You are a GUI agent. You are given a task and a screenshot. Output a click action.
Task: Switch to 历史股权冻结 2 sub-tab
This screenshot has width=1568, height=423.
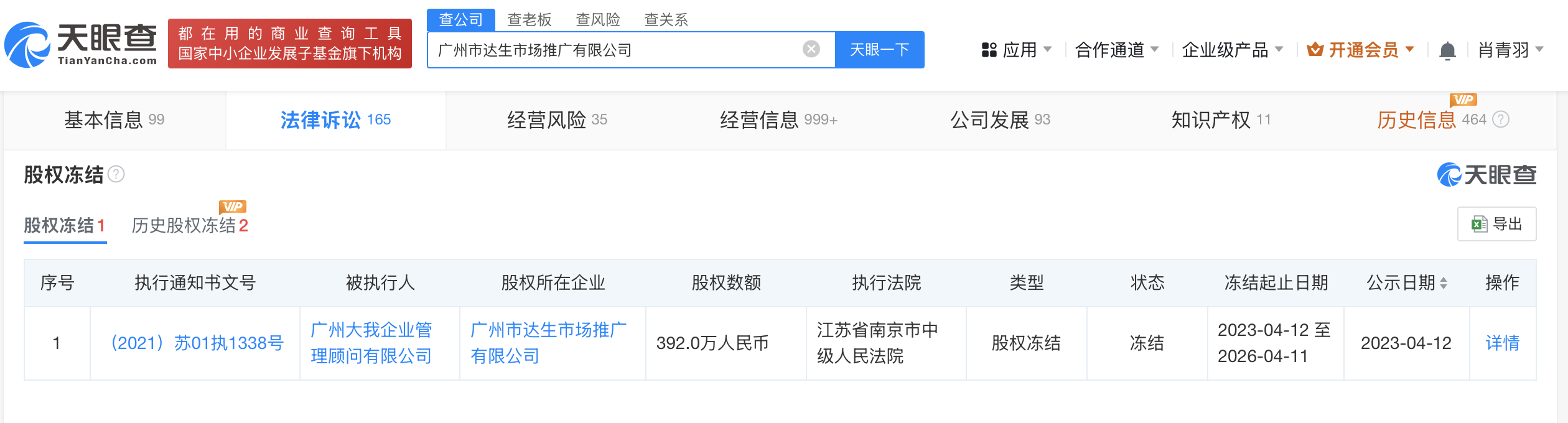[190, 225]
